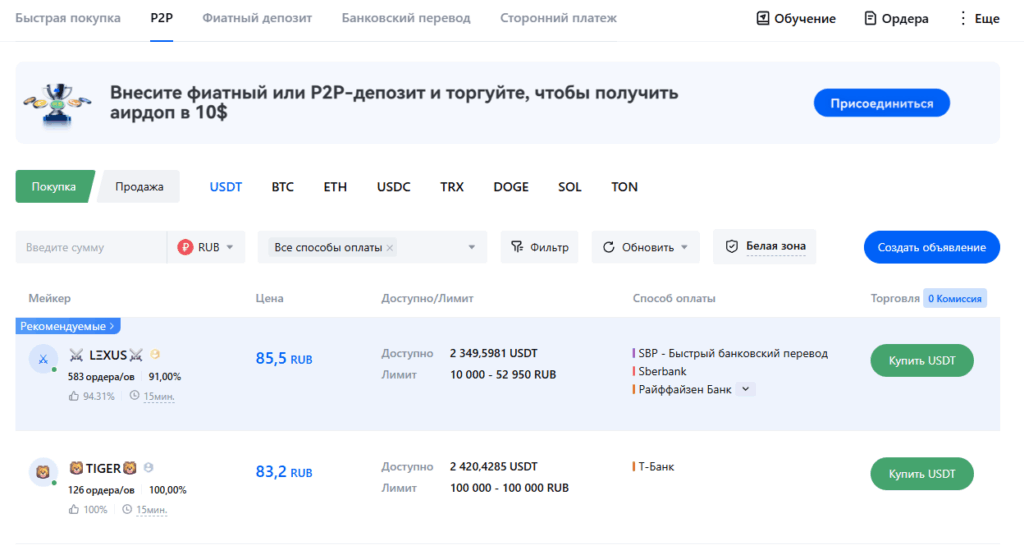Click the 85,5 RUB price
1024x546 pixels.
pyautogui.click(x=284, y=359)
